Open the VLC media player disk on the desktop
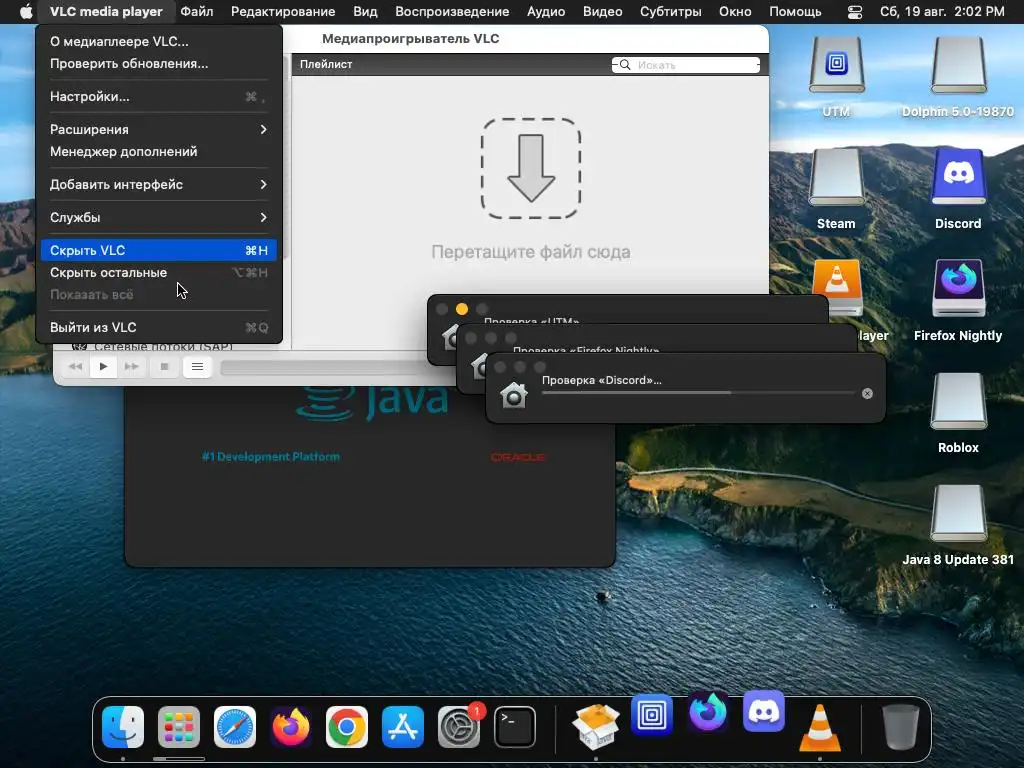 (837, 287)
